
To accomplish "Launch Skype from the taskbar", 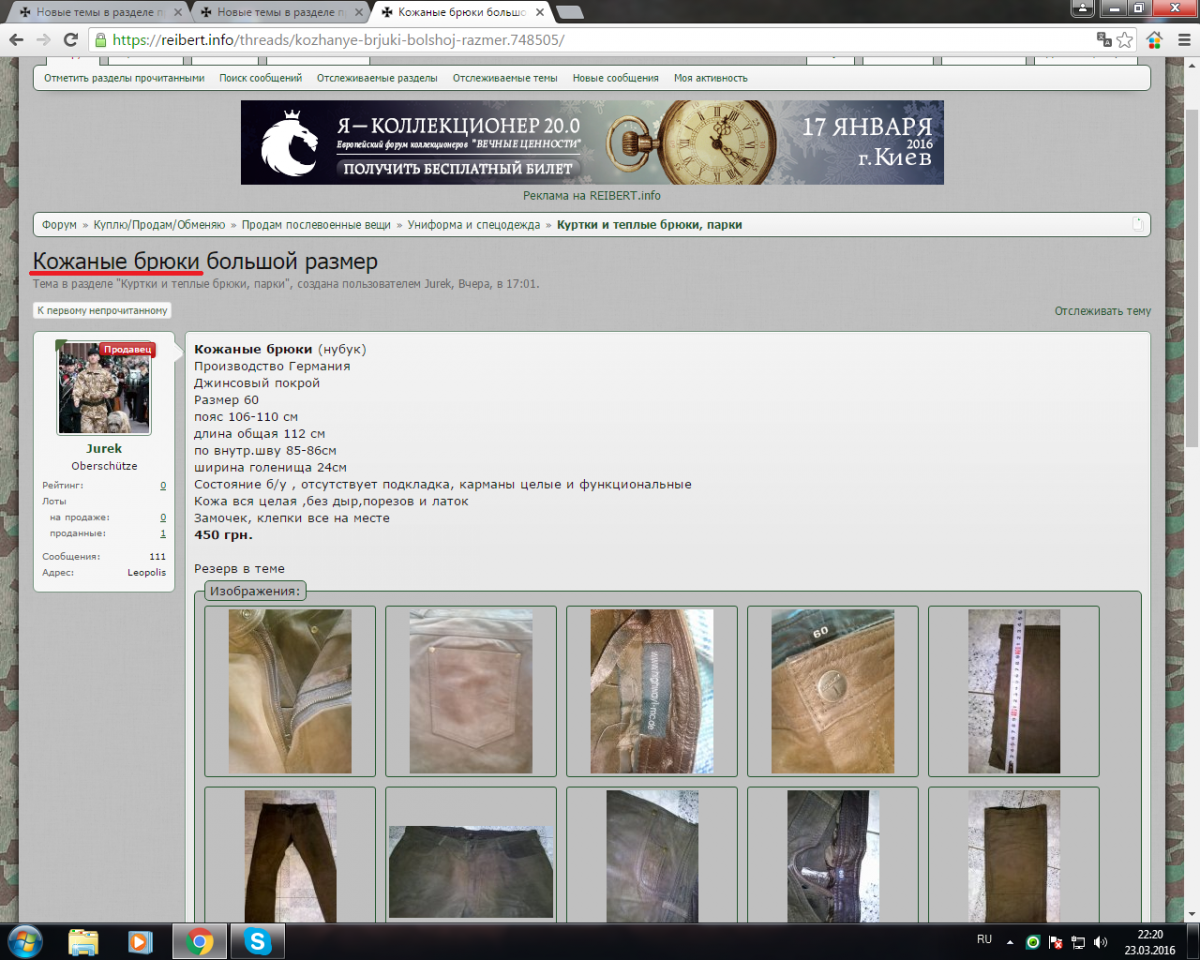I will pyautogui.click(x=258, y=941).
